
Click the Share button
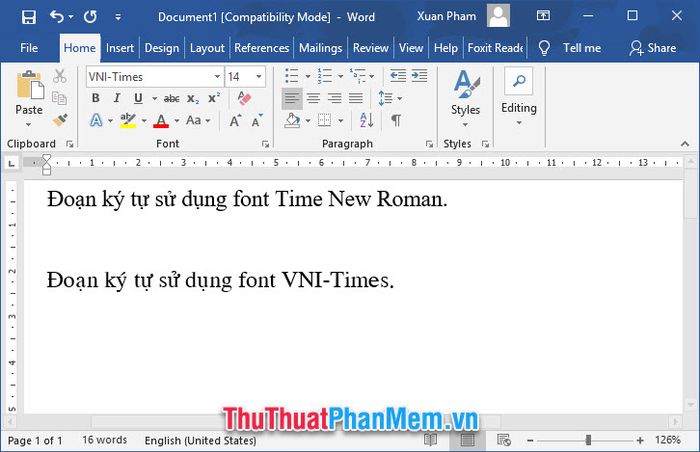(653, 48)
